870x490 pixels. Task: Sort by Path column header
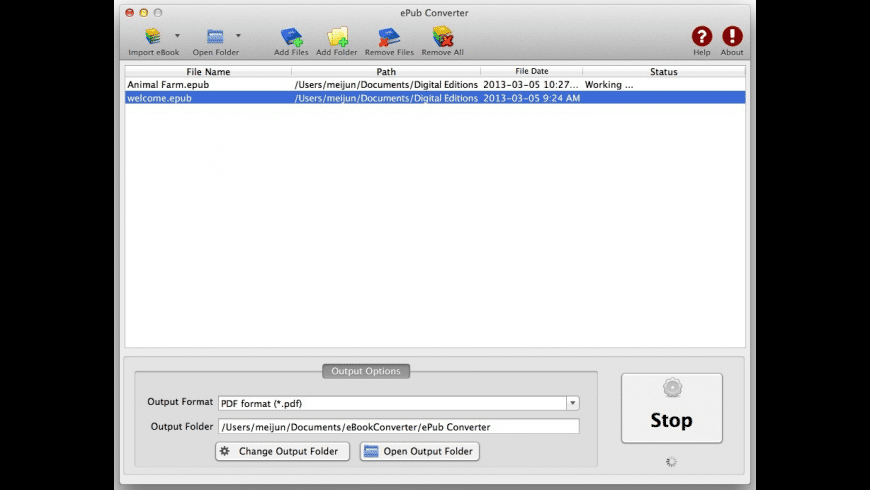tap(386, 72)
